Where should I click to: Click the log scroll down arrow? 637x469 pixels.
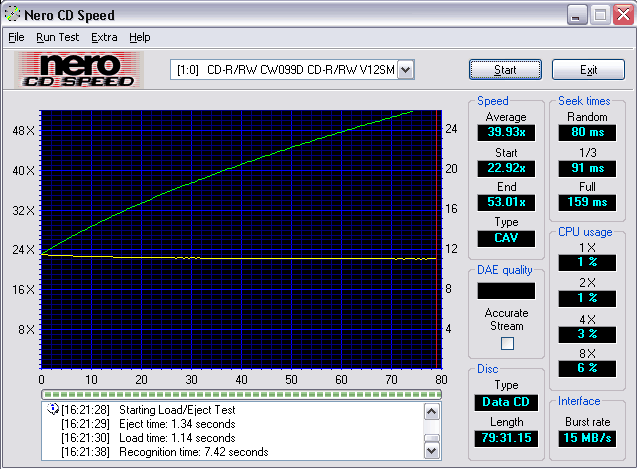coord(431,450)
